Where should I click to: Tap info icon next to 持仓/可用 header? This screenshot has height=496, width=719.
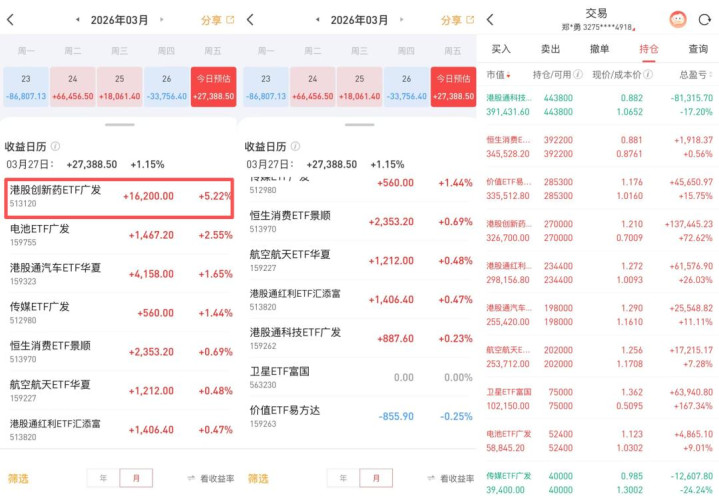point(578,74)
